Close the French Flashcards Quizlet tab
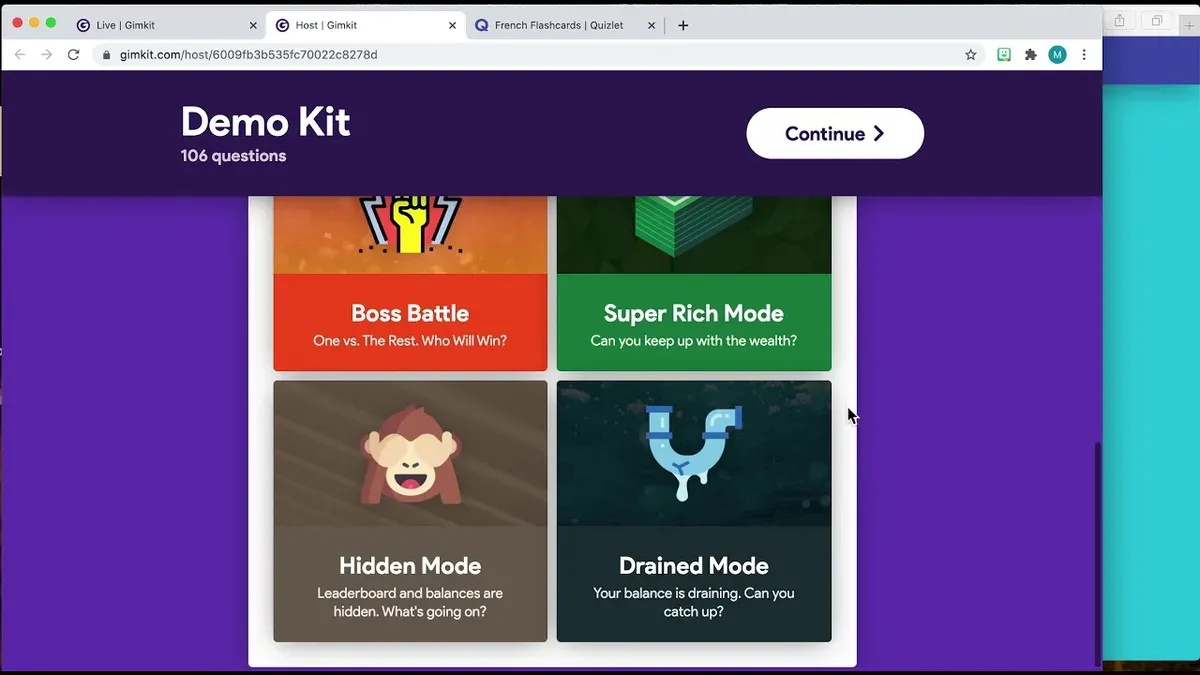 pos(653,25)
